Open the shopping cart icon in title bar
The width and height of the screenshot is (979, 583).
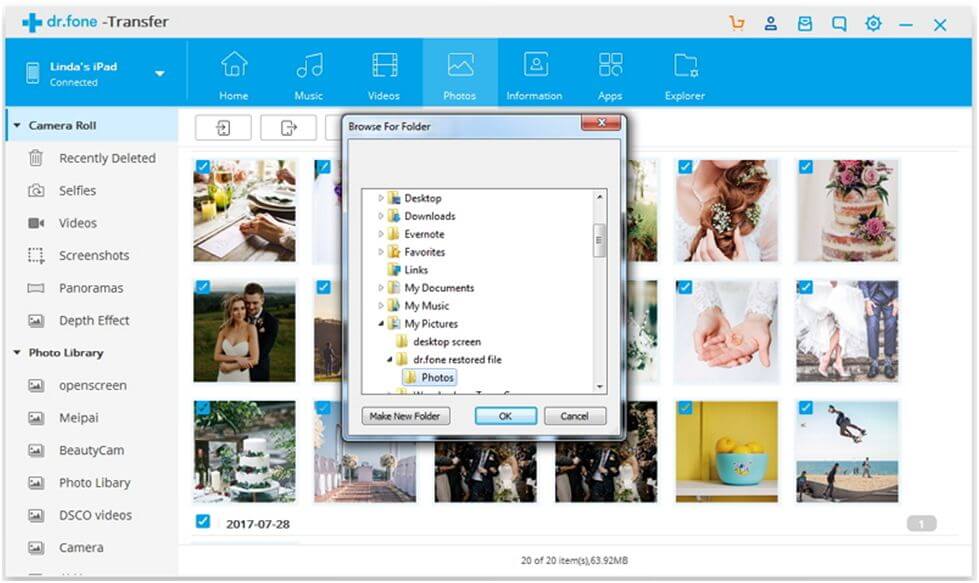737,24
